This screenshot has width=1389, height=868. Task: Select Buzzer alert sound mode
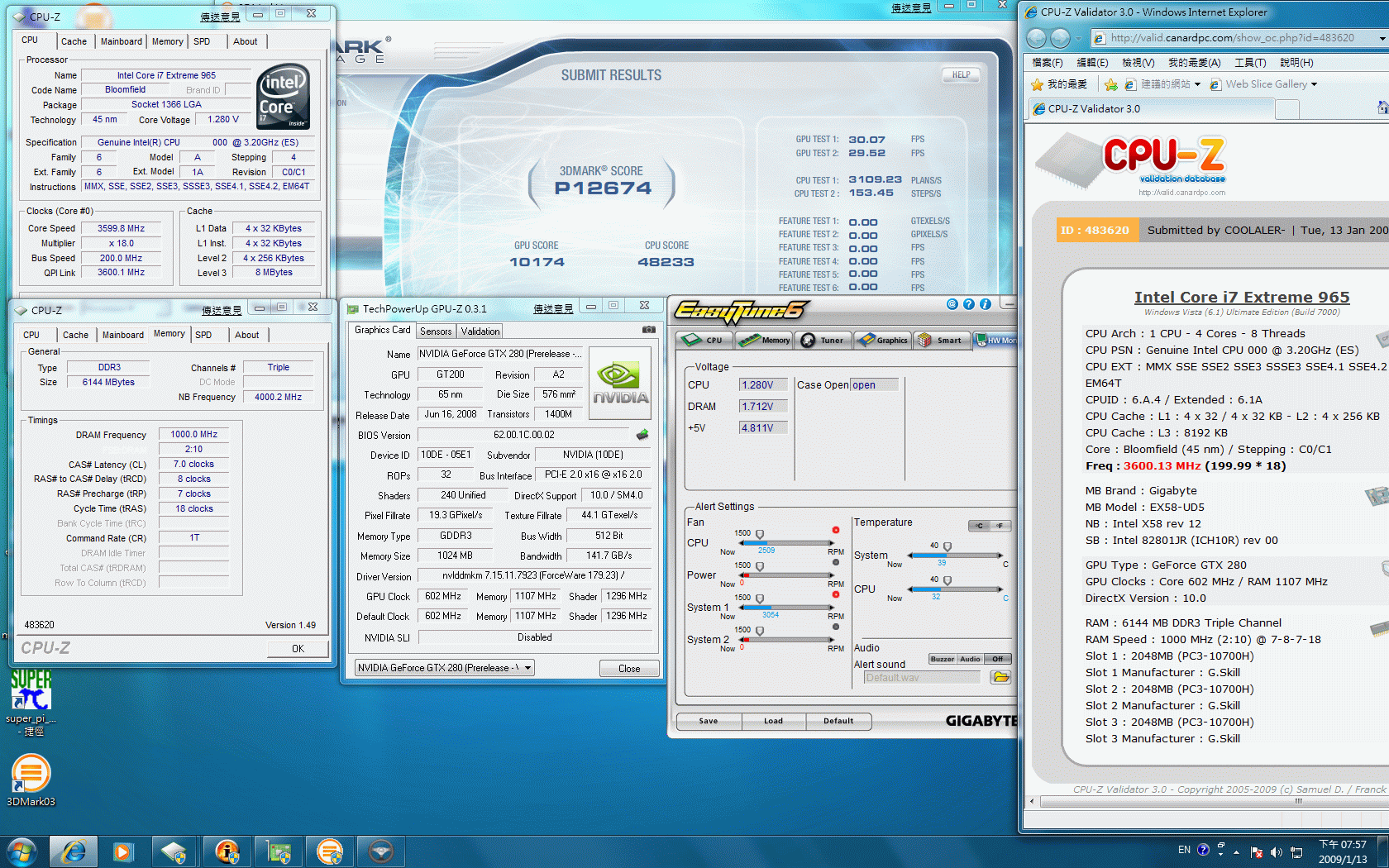(x=942, y=659)
